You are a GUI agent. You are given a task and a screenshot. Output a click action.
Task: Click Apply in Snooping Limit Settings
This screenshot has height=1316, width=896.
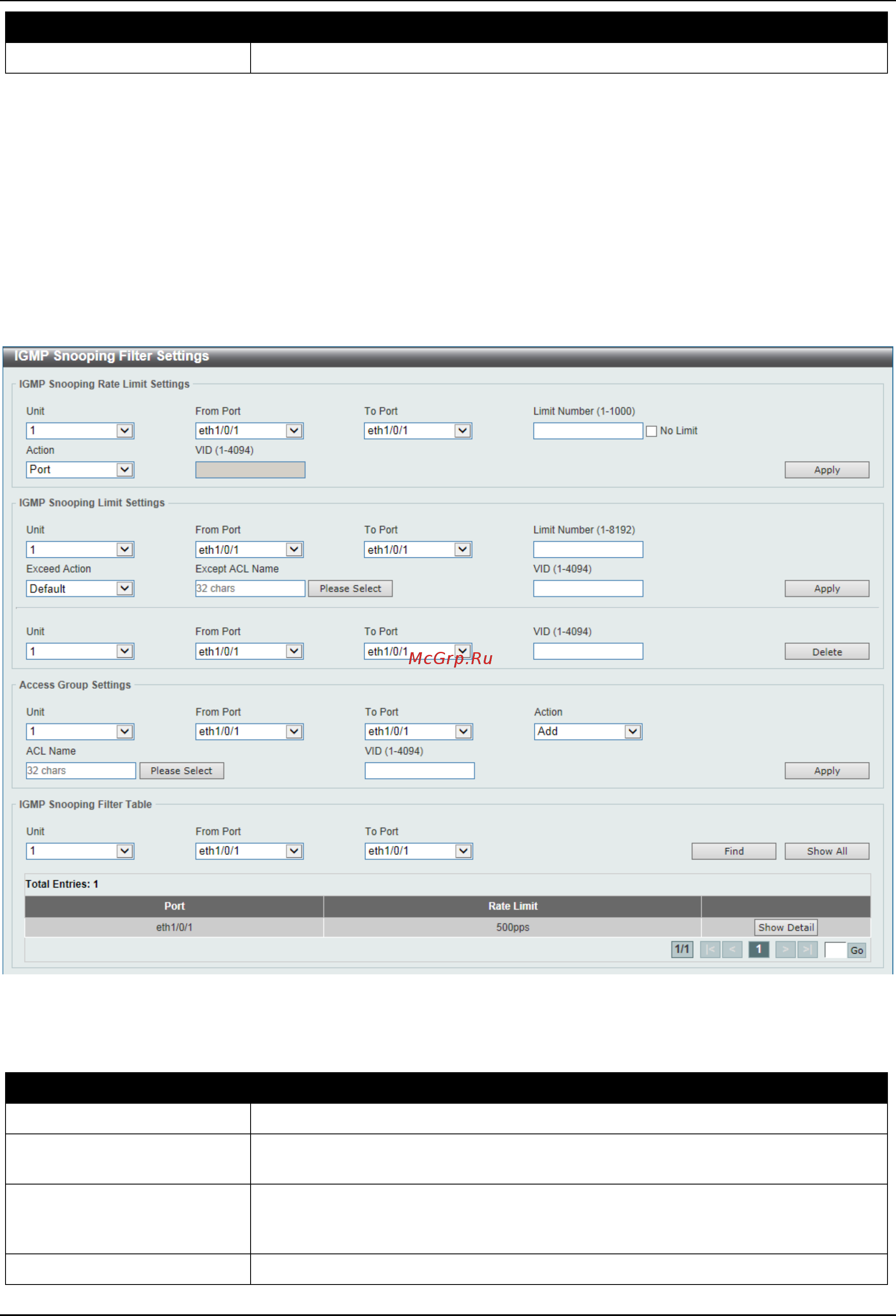[x=827, y=588]
